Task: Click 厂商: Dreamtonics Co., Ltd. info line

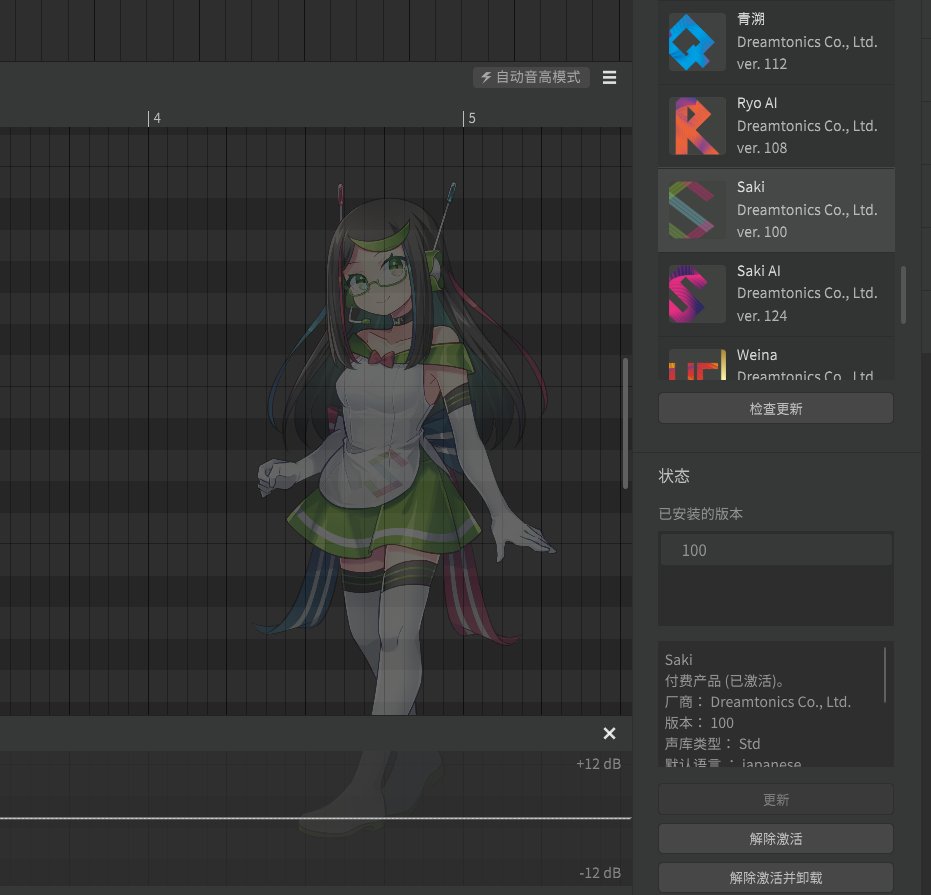Action: point(758,702)
